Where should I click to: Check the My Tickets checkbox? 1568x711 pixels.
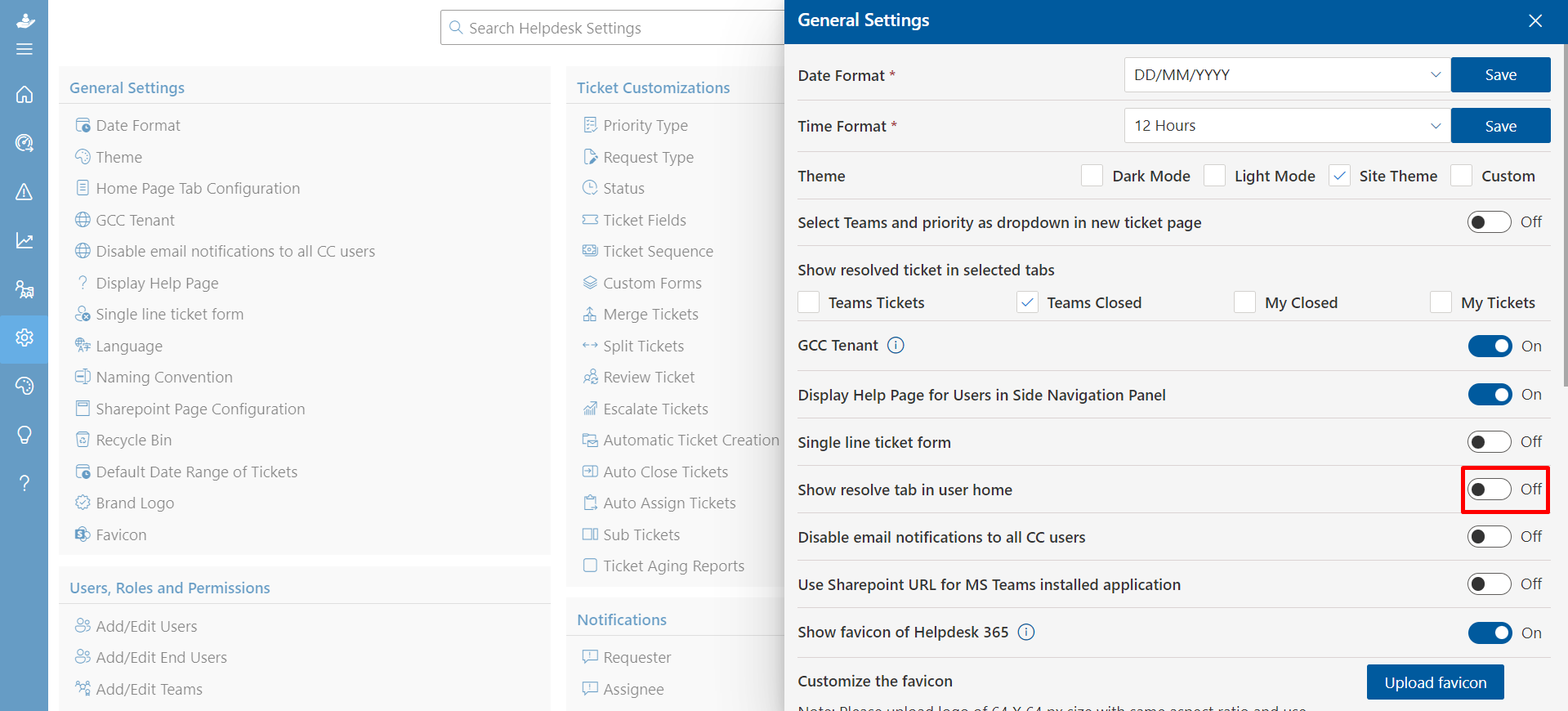(1441, 302)
